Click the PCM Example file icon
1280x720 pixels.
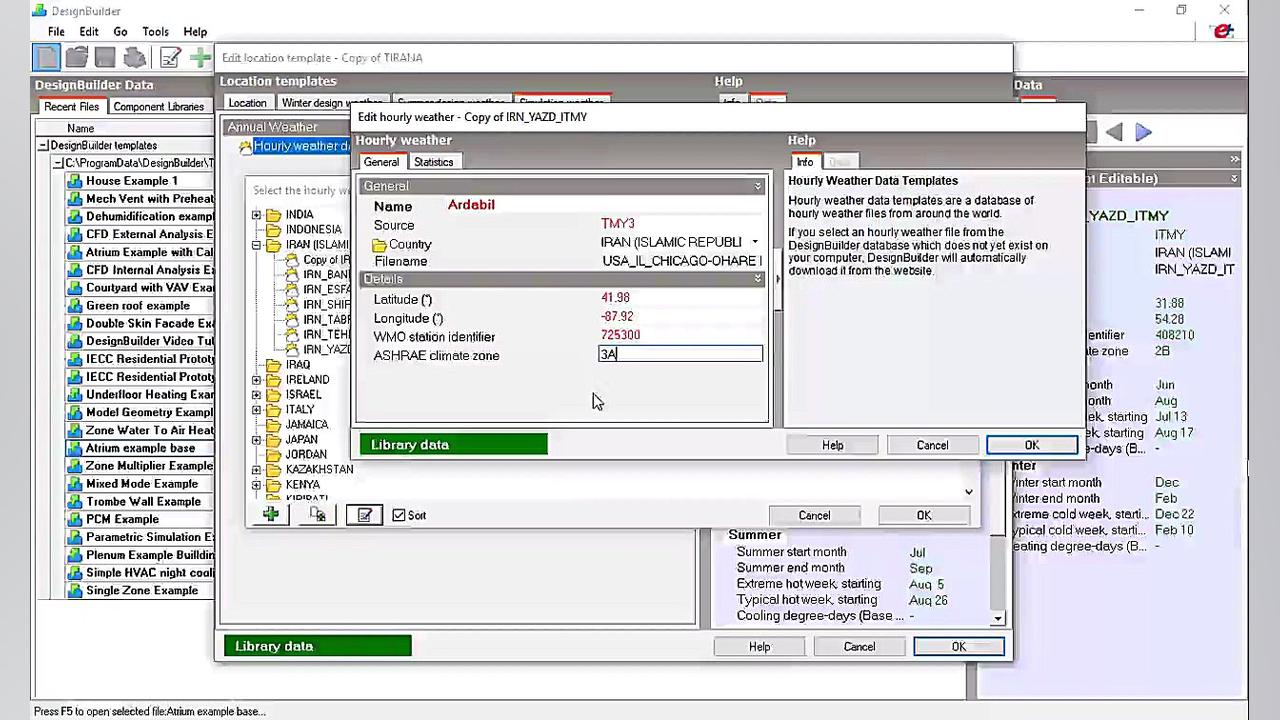75,519
